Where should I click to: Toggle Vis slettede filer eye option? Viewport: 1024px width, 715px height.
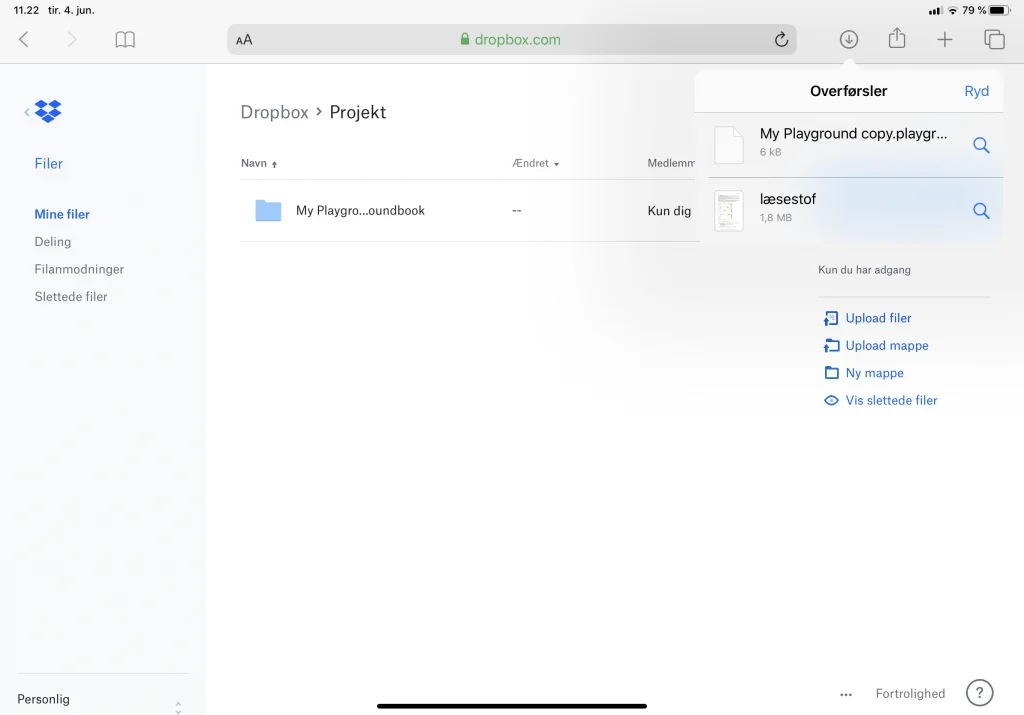click(880, 400)
